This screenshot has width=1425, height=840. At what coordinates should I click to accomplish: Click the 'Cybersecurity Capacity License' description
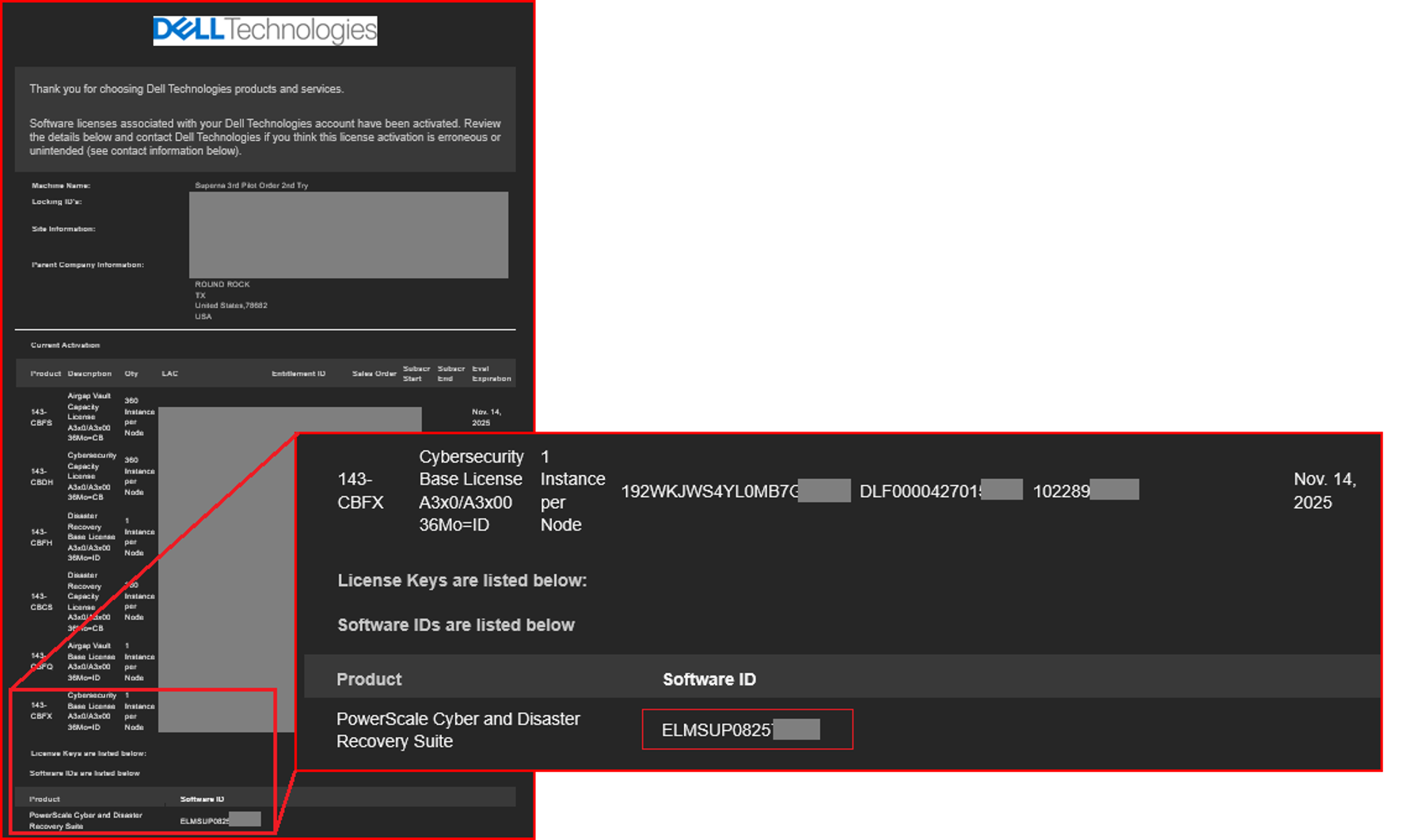click(92, 477)
